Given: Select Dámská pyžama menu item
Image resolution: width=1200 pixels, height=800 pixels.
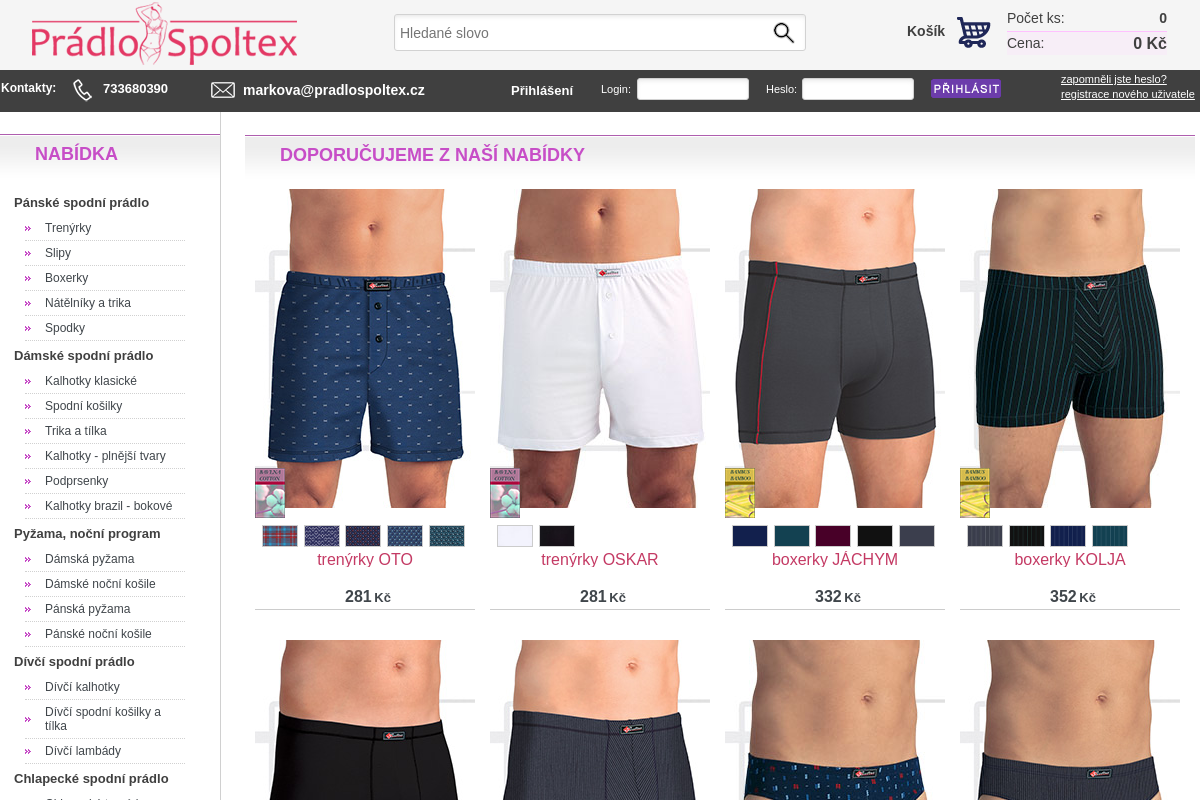Looking at the screenshot, I should tap(89, 559).
